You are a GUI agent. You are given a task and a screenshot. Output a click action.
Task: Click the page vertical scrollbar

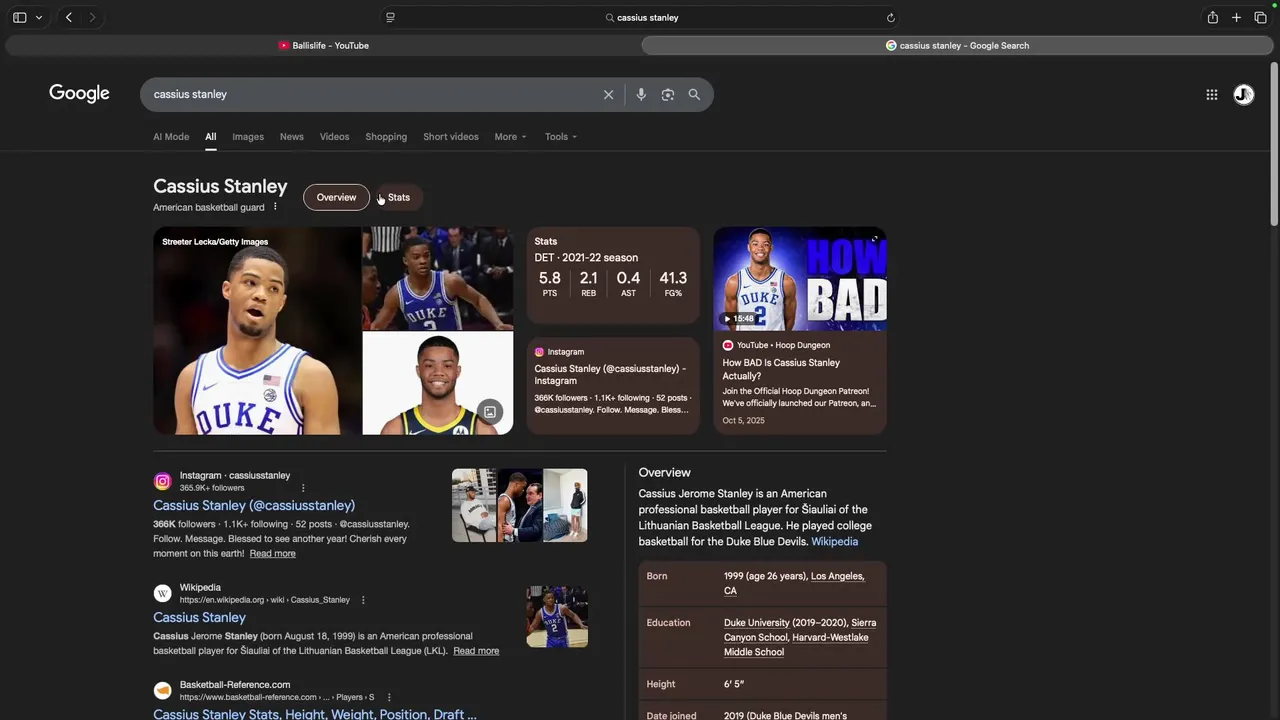point(1274,145)
